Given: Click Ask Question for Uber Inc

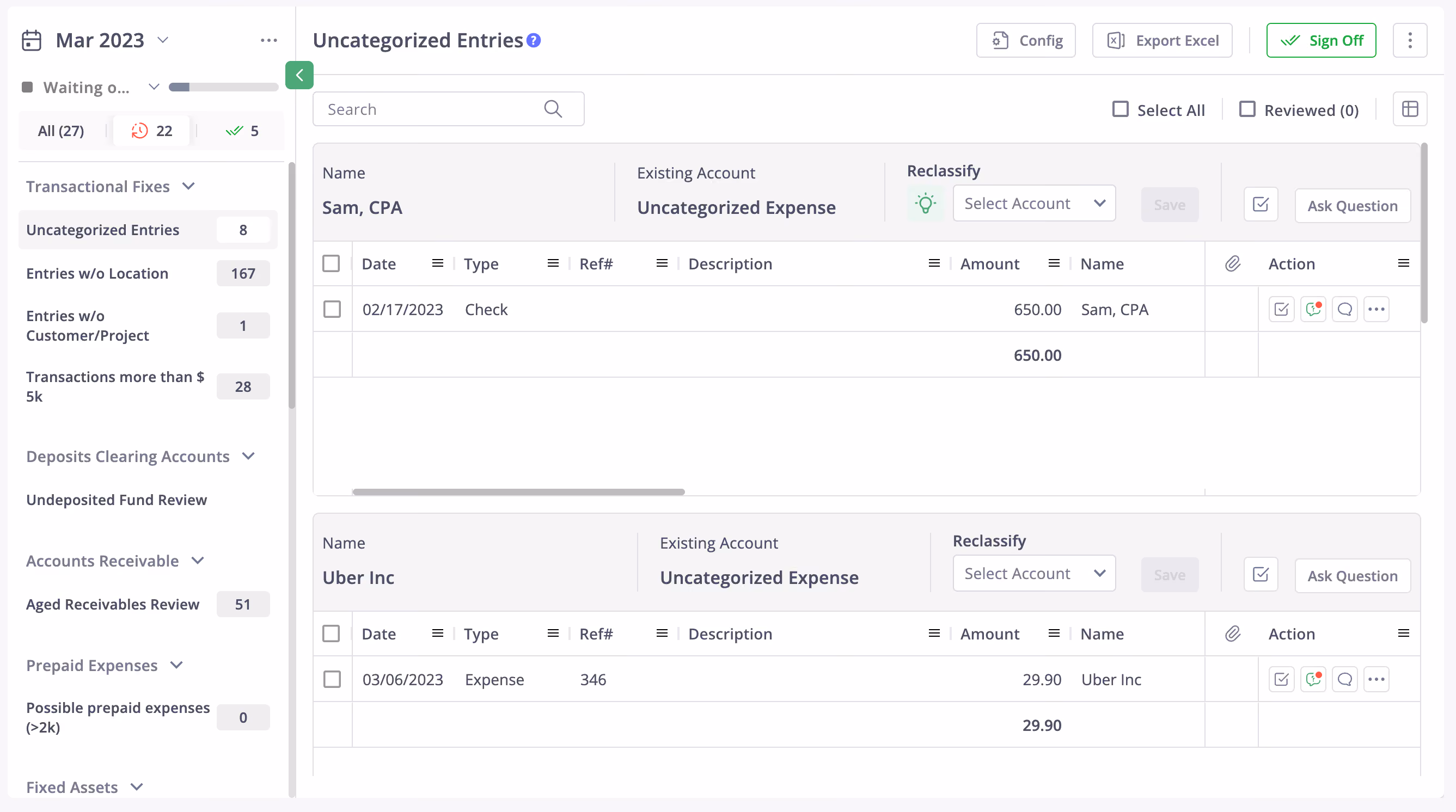Looking at the screenshot, I should 1352,576.
